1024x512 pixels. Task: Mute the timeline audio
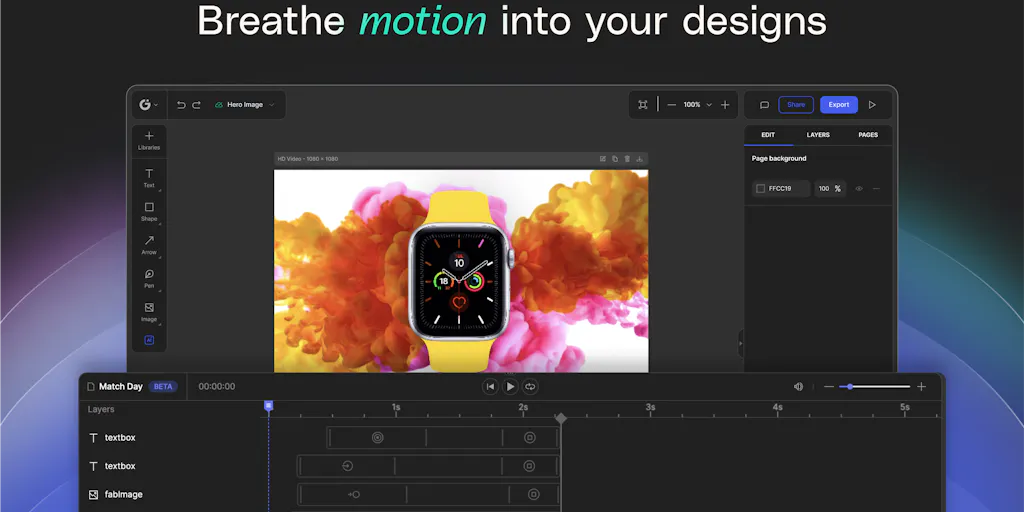pos(798,387)
